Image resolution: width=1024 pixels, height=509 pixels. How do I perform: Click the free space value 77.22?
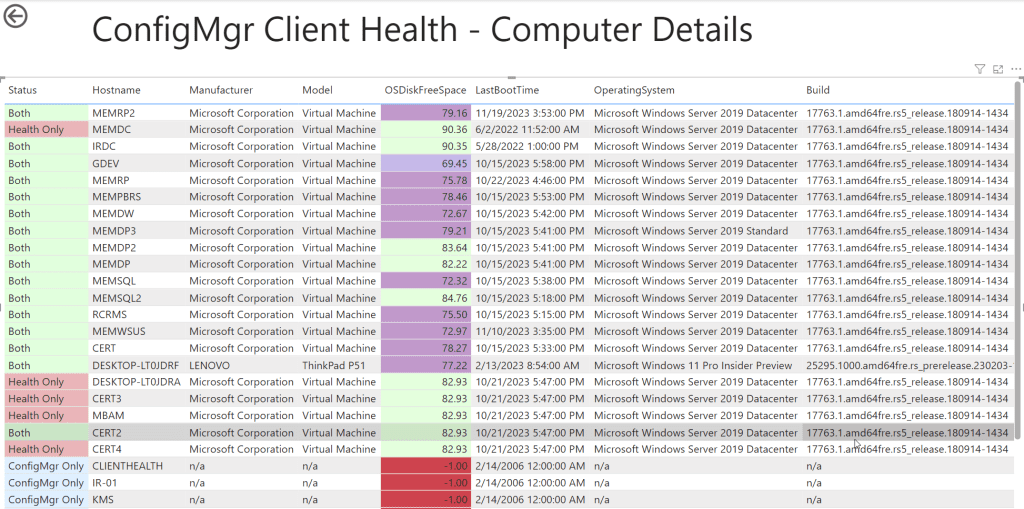tap(426, 365)
